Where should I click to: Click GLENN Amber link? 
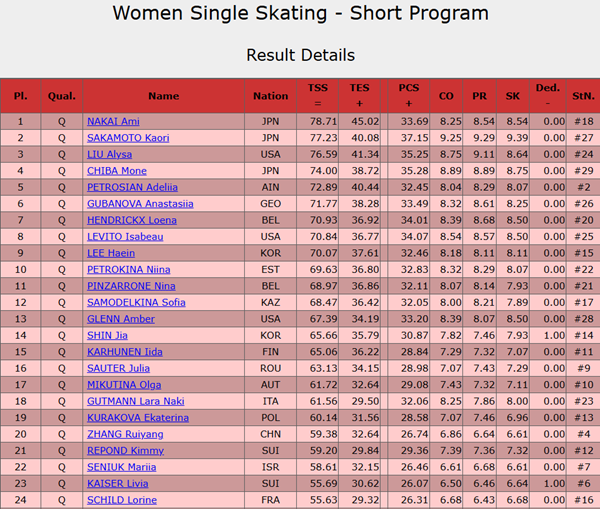(x=121, y=319)
